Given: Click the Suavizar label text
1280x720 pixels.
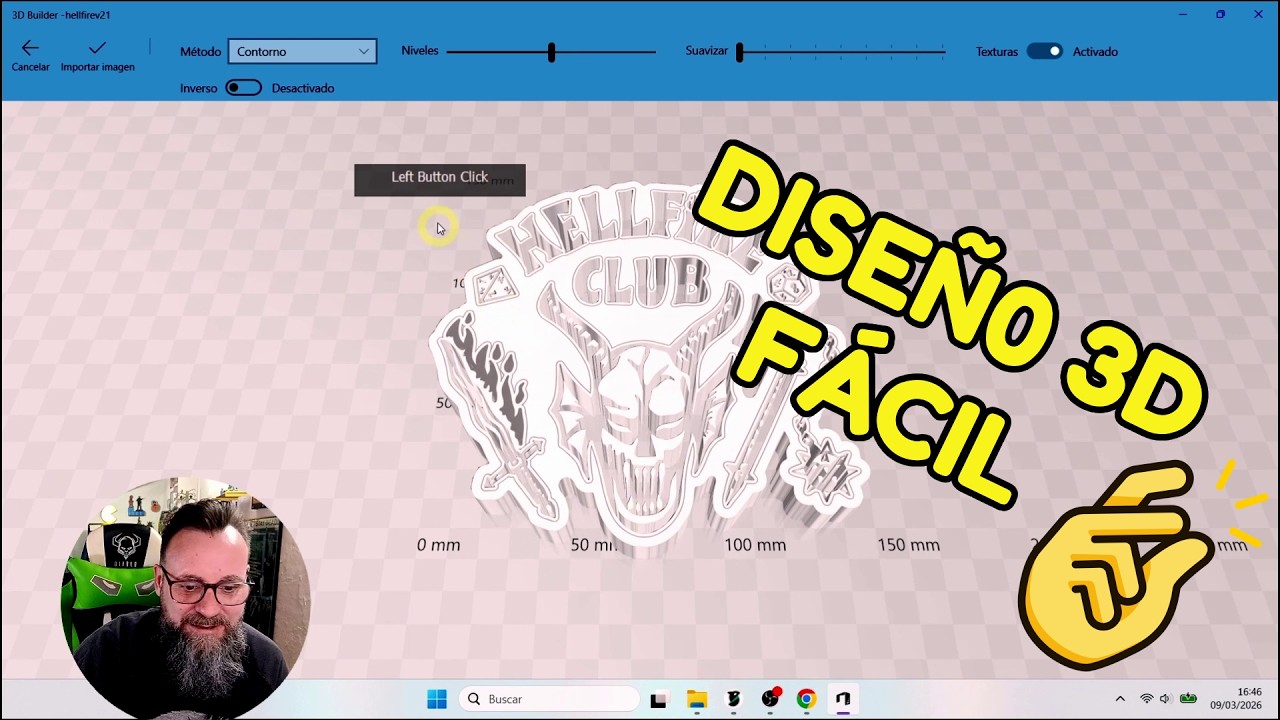Looking at the screenshot, I should (707, 51).
